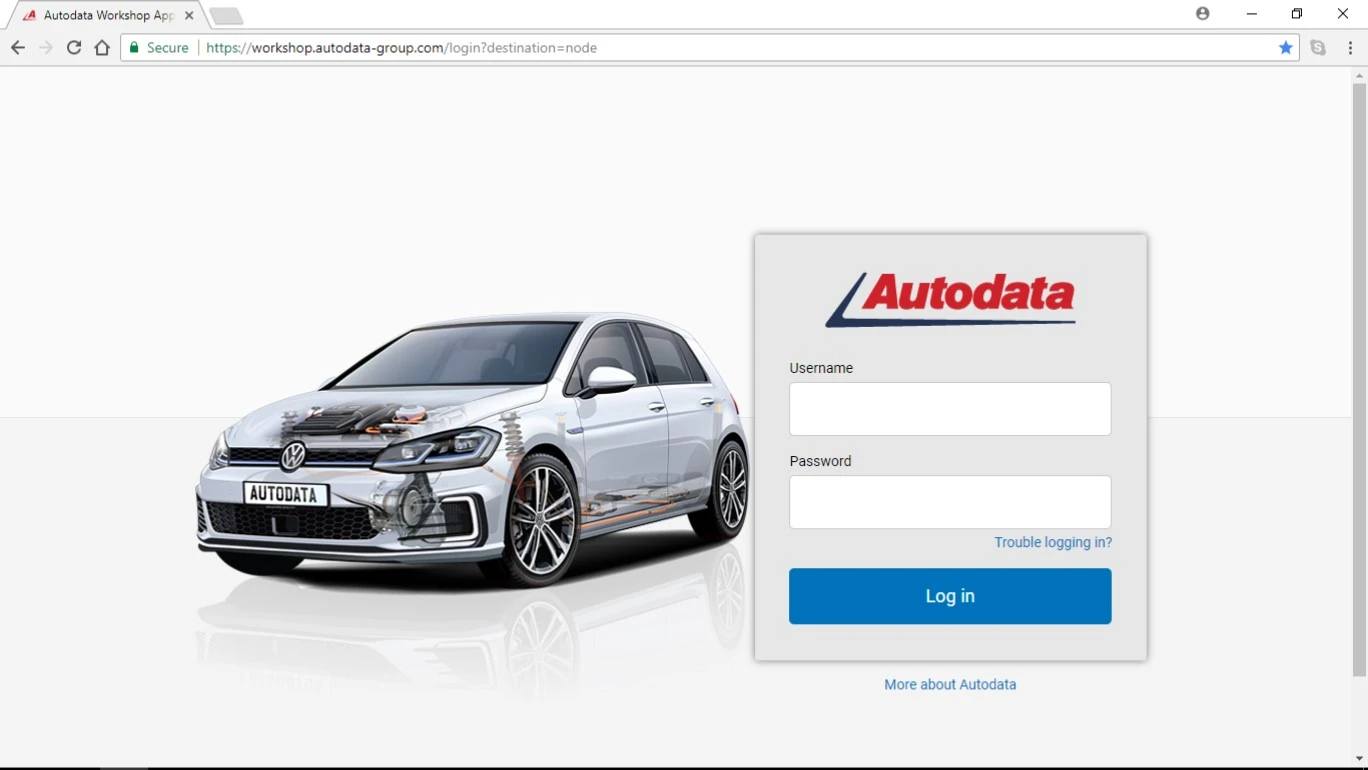Image resolution: width=1368 pixels, height=770 pixels.
Task: Click the scrollbar down arrow
Action: pyautogui.click(x=1361, y=758)
